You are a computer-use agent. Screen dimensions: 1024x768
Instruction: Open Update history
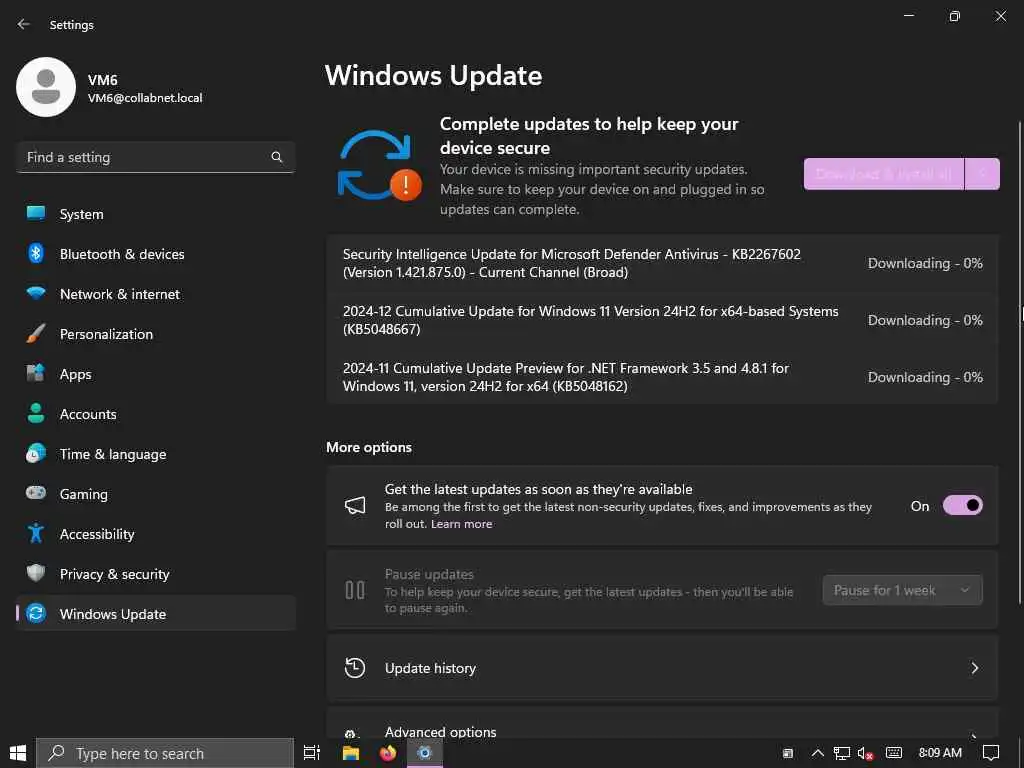[662, 667]
